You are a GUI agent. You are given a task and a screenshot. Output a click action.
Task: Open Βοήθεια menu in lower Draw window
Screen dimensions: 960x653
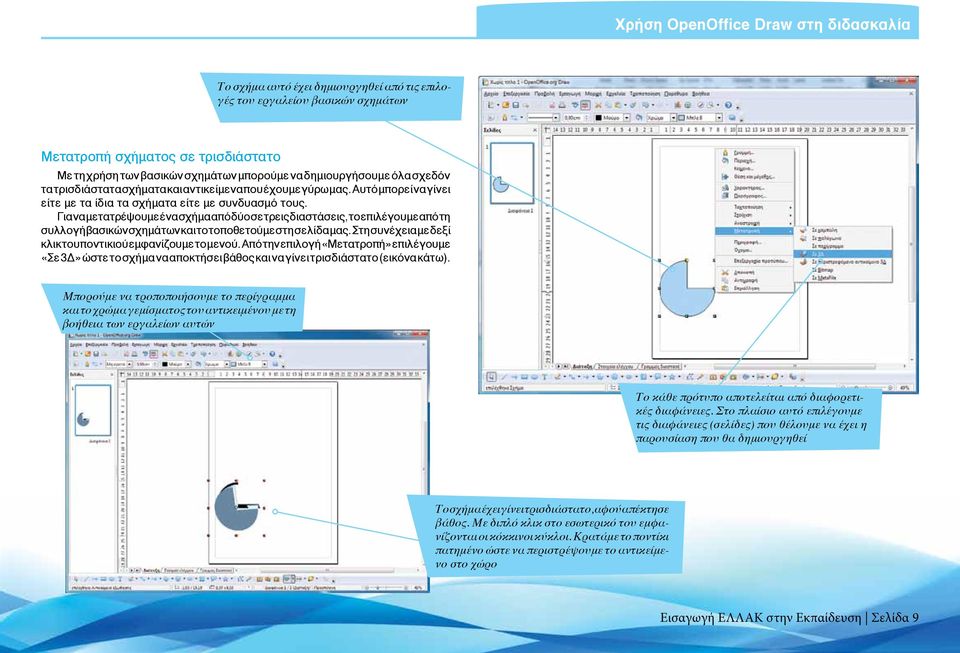[250, 345]
